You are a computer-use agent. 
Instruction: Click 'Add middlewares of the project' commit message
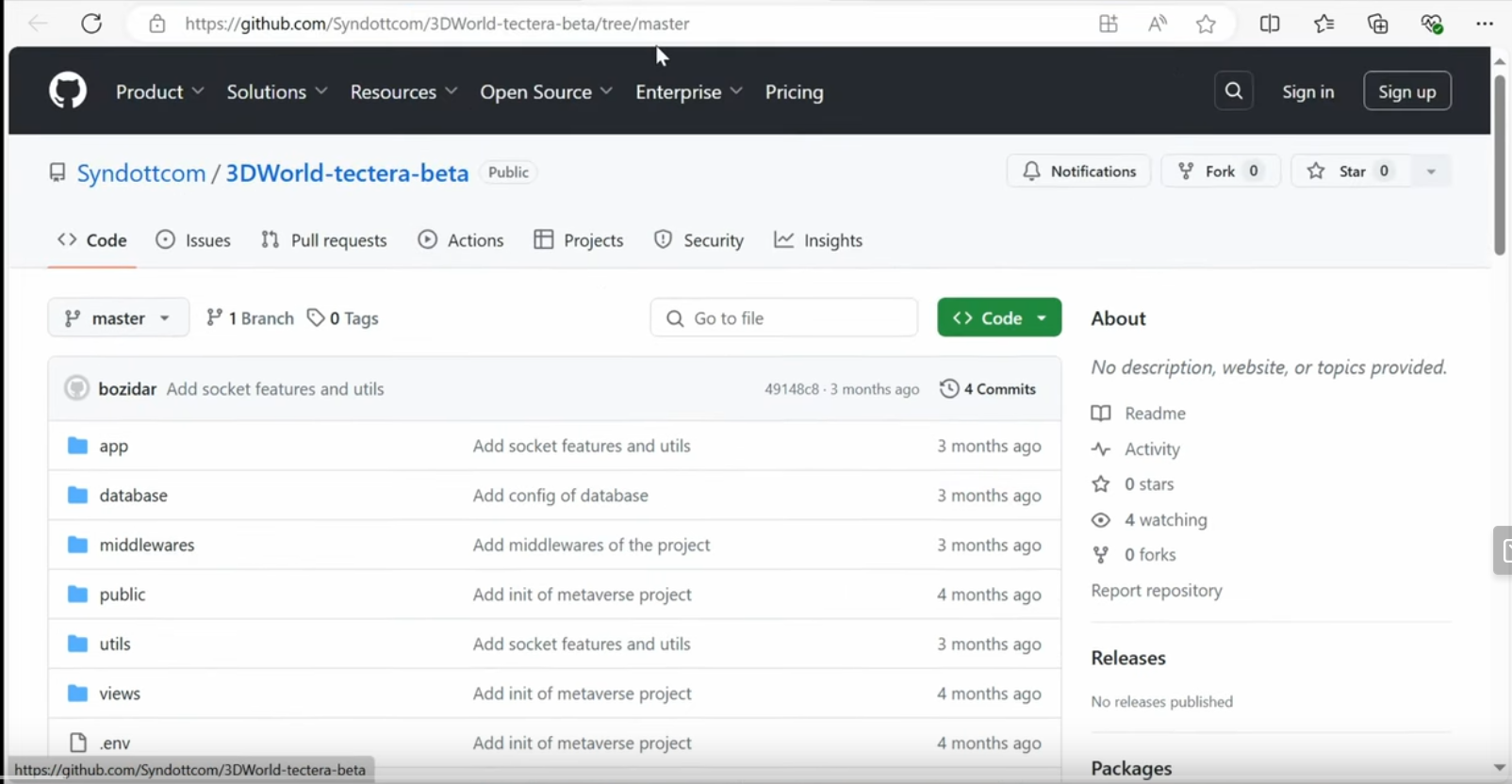pos(591,546)
